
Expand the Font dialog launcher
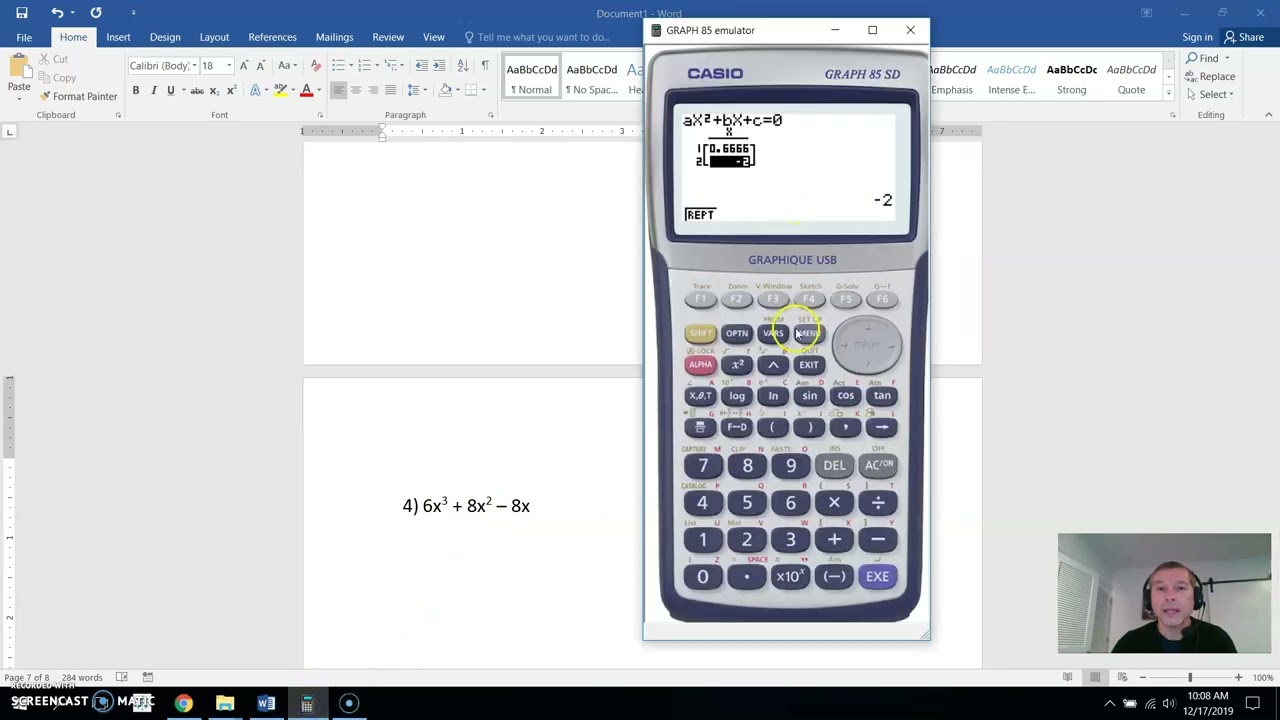[x=320, y=115]
